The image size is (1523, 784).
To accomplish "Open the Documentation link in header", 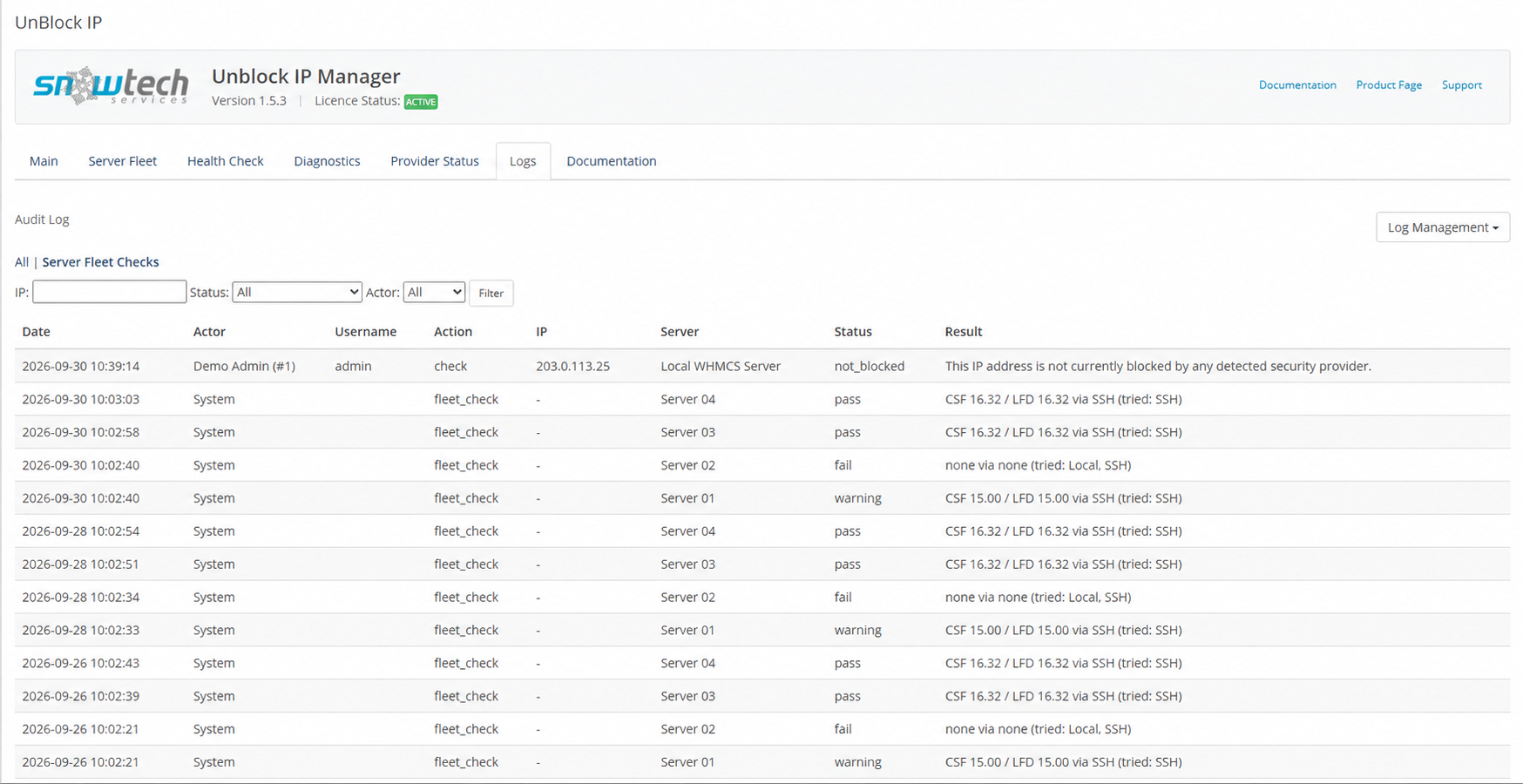I will (1297, 85).
